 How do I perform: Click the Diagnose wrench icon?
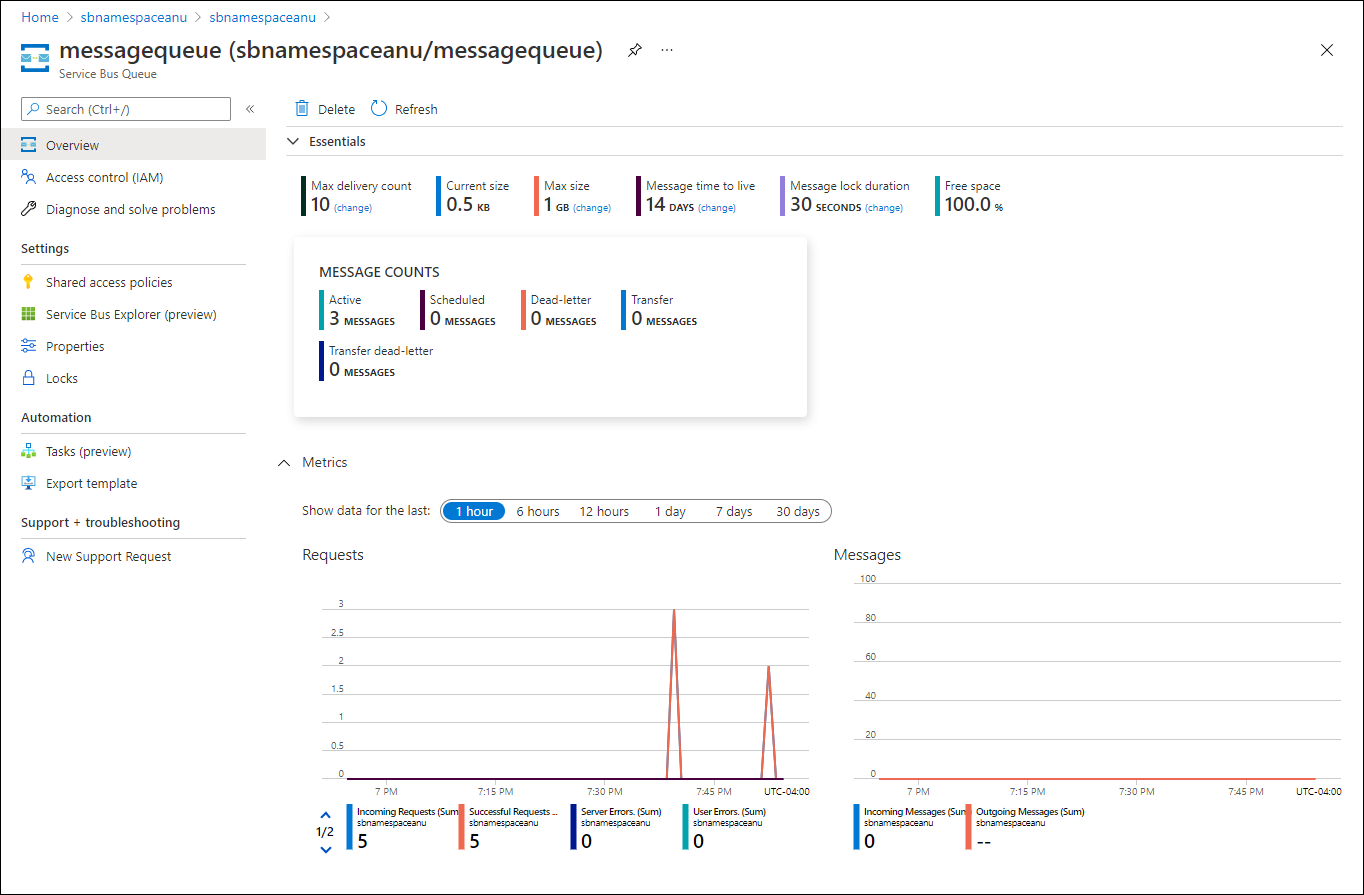(28, 209)
